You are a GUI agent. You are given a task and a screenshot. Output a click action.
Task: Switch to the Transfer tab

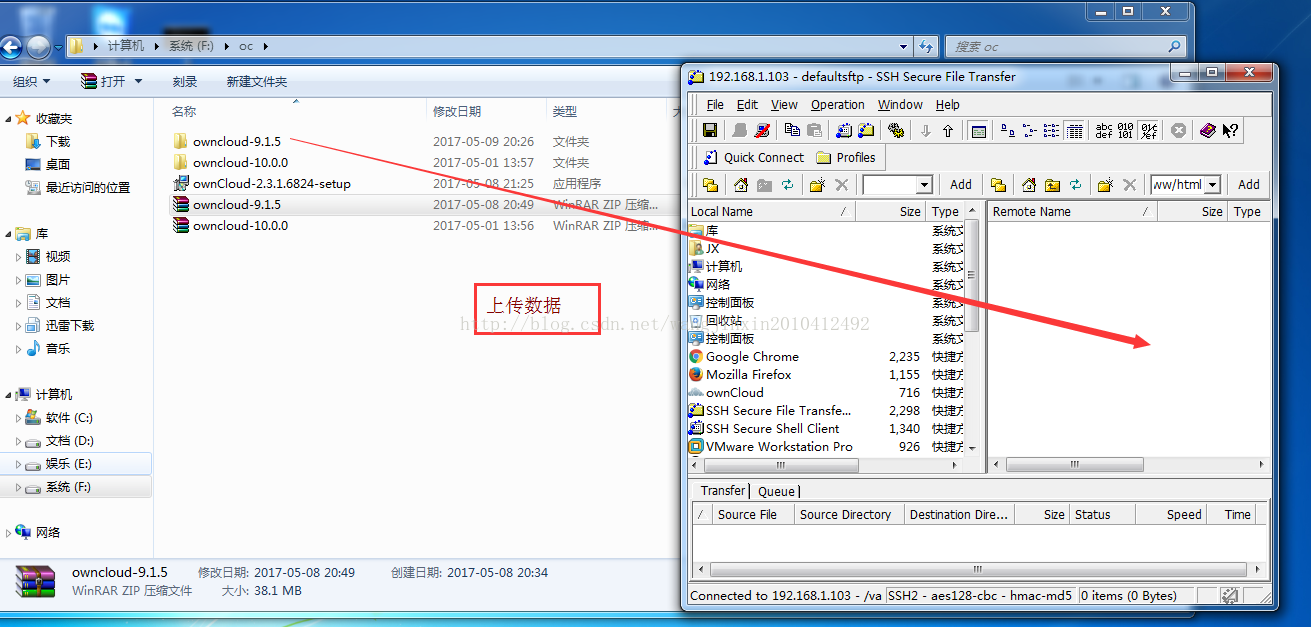[x=722, y=490]
